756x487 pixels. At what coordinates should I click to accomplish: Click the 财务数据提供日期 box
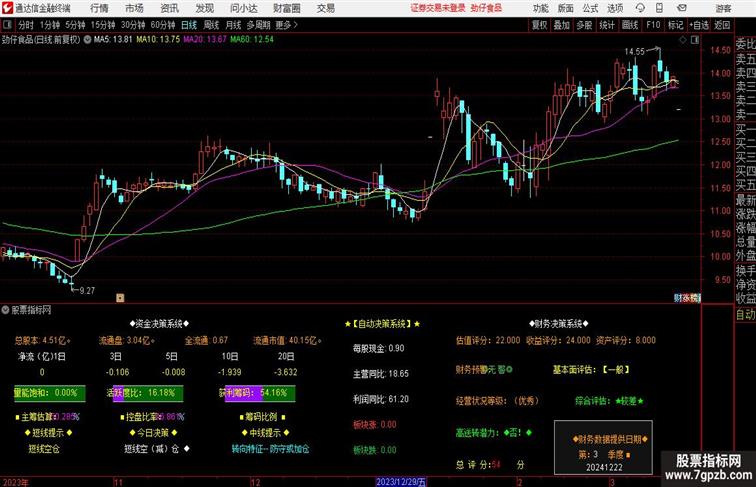coord(604,447)
